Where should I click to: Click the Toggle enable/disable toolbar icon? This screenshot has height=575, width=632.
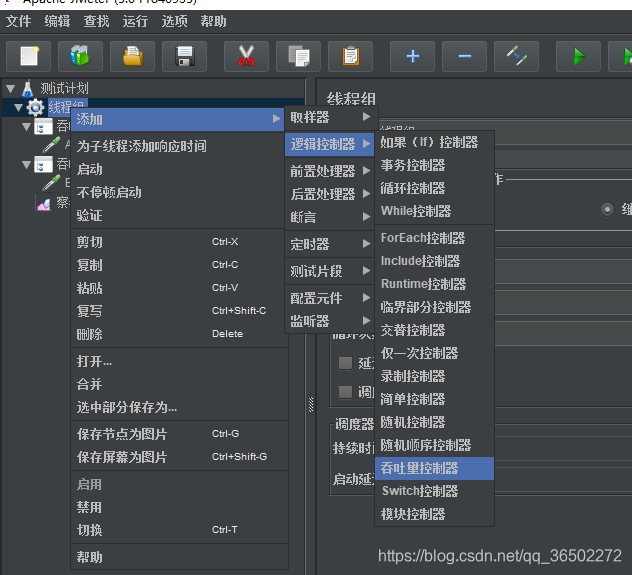[x=516, y=56]
